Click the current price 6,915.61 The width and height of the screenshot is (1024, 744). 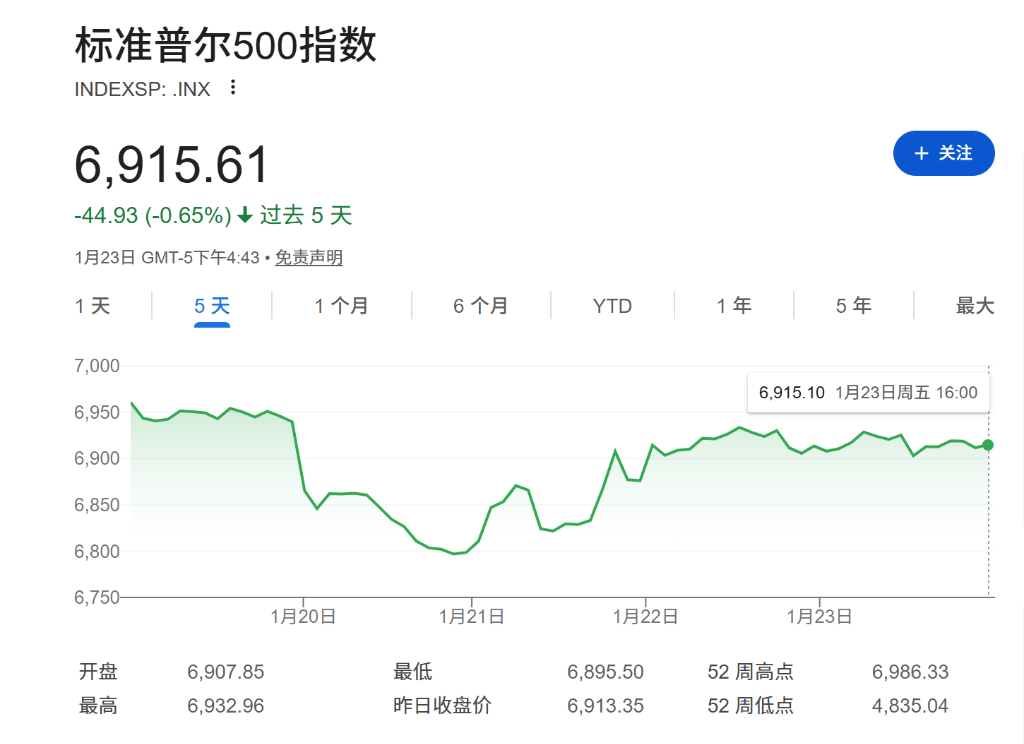pos(172,166)
